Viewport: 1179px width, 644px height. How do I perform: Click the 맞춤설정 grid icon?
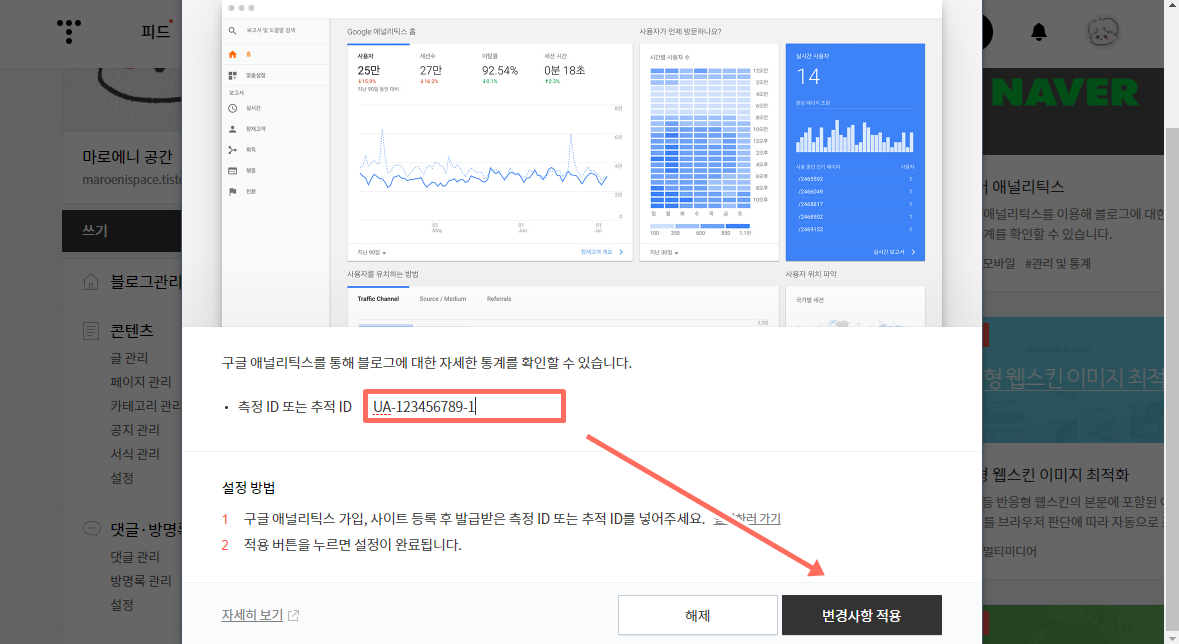tap(232, 73)
